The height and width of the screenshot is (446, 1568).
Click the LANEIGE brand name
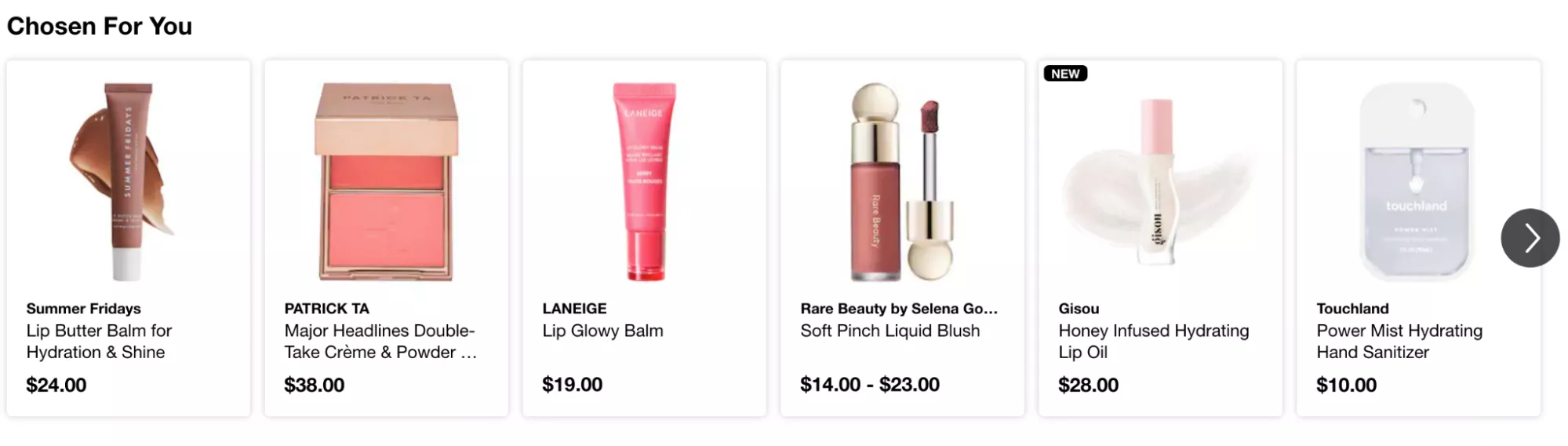click(x=574, y=309)
